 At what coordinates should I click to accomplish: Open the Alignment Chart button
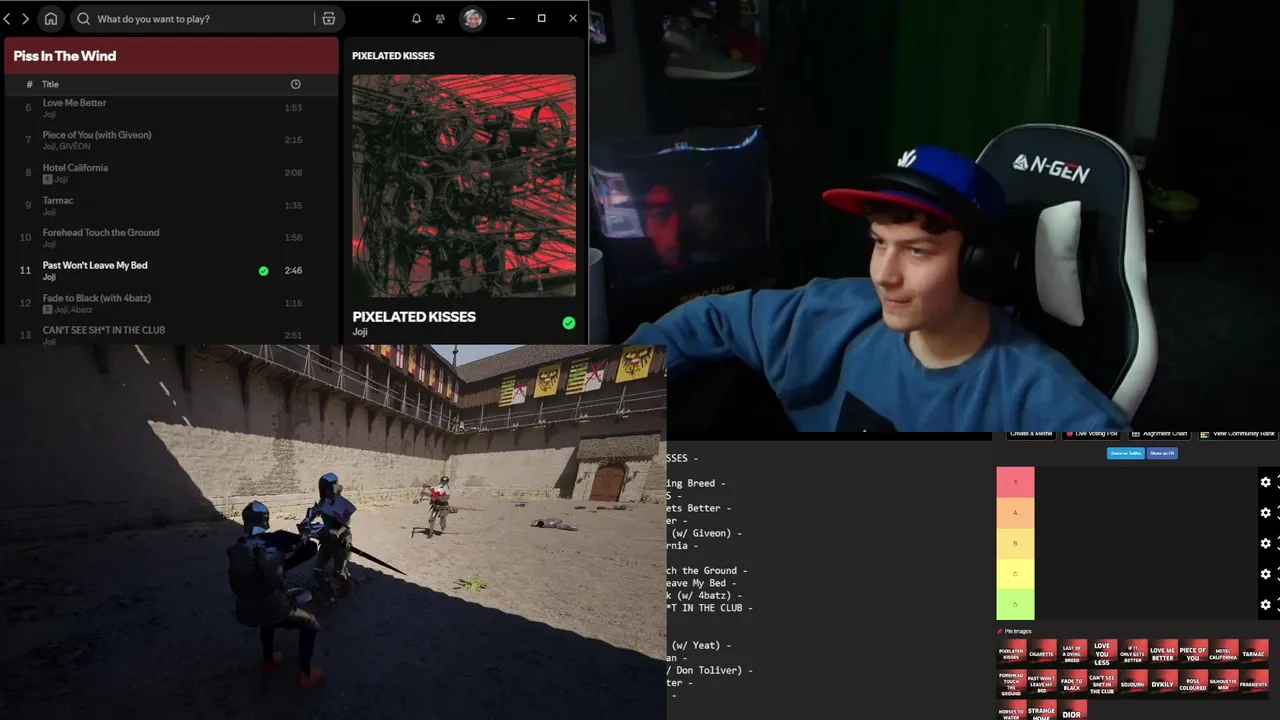pyautogui.click(x=1159, y=434)
